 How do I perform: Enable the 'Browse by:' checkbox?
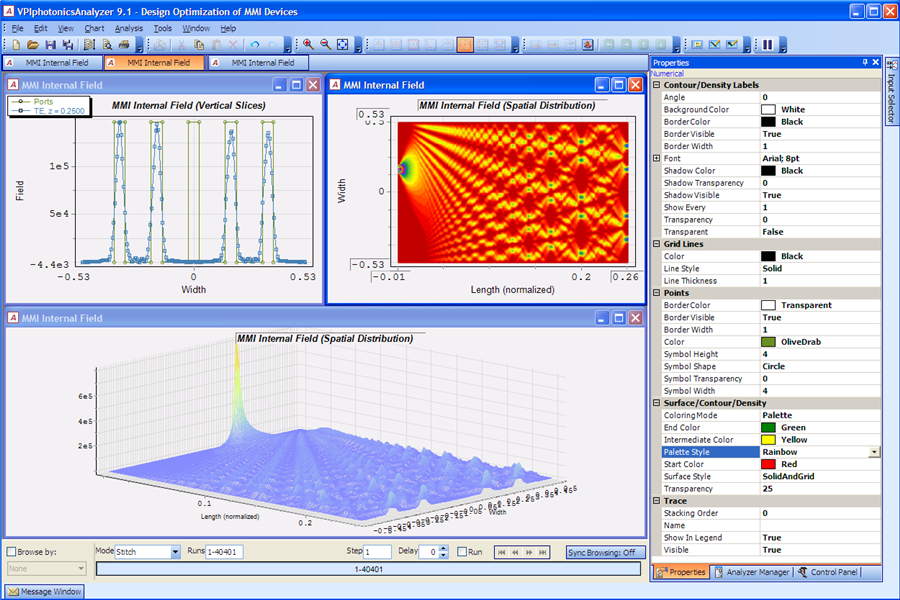pyautogui.click(x=11, y=552)
